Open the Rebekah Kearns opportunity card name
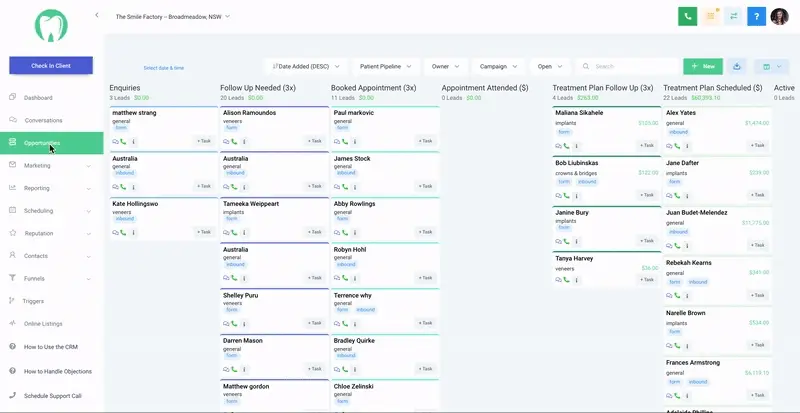Image resolution: width=800 pixels, height=413 pixels. coord(689,263)
